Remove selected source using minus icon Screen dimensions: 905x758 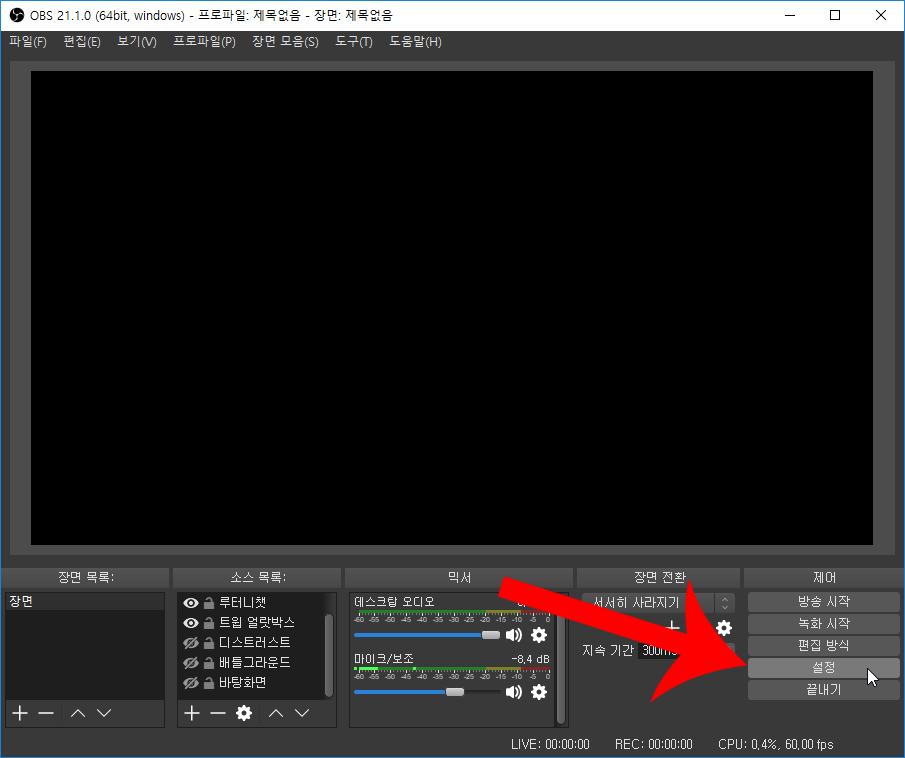tap(218, 713)
